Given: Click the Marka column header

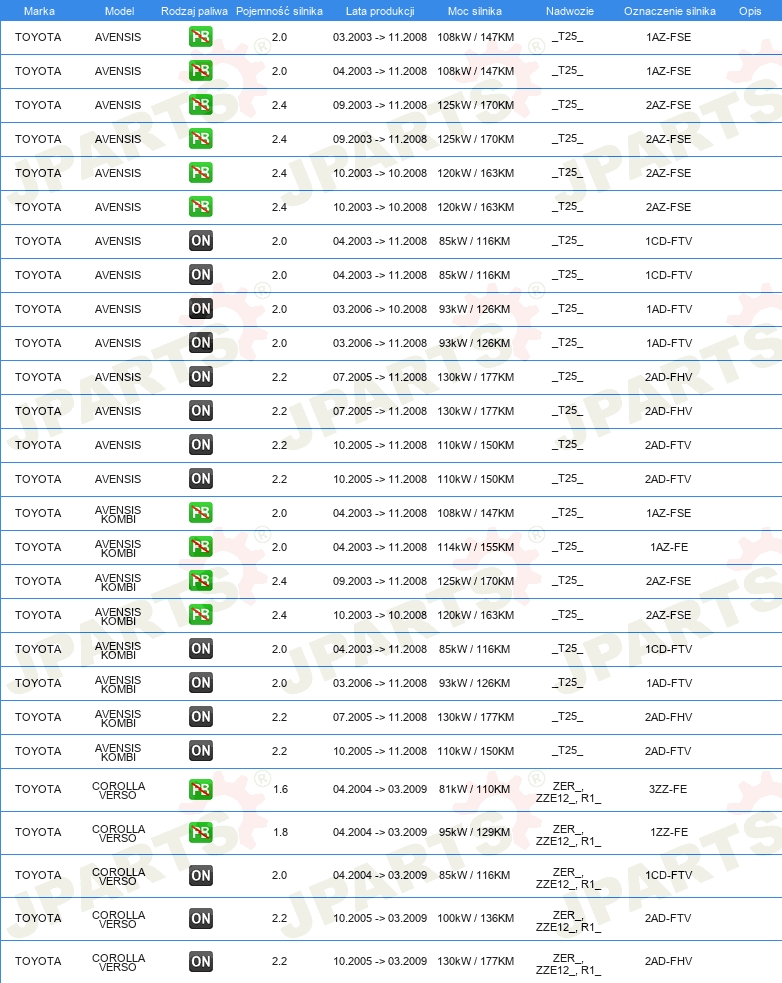Looking at the screenshot, I should 39,11.
